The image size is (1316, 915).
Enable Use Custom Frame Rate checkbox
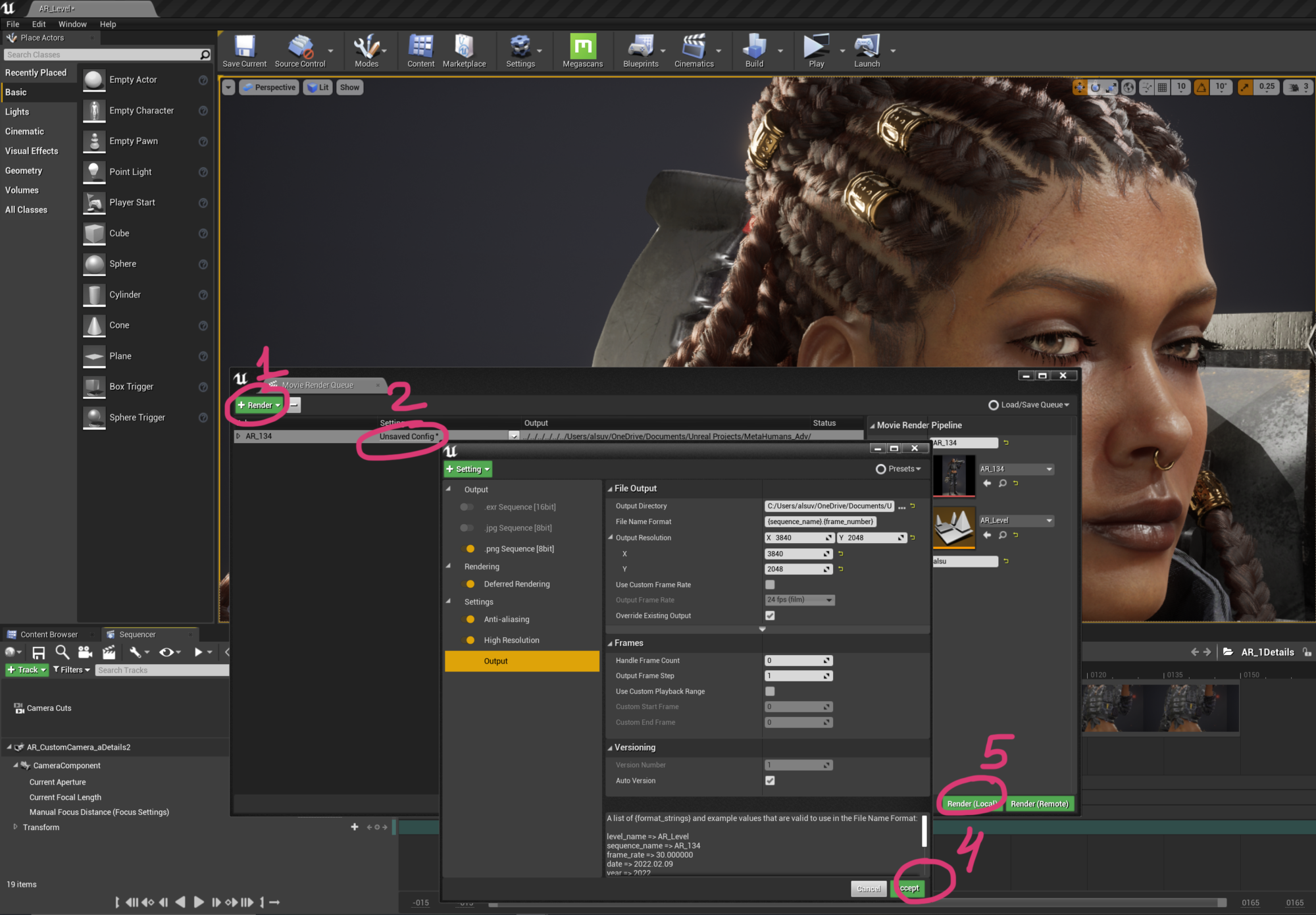click(770, 585)
